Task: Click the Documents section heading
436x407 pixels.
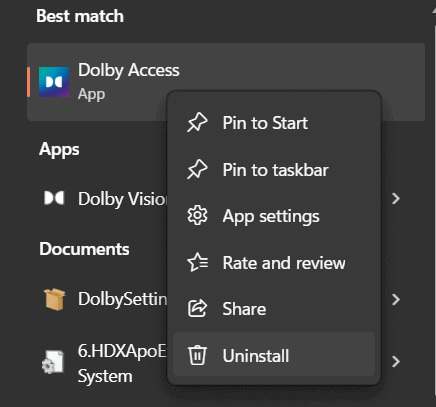Action: click(84, 249)
